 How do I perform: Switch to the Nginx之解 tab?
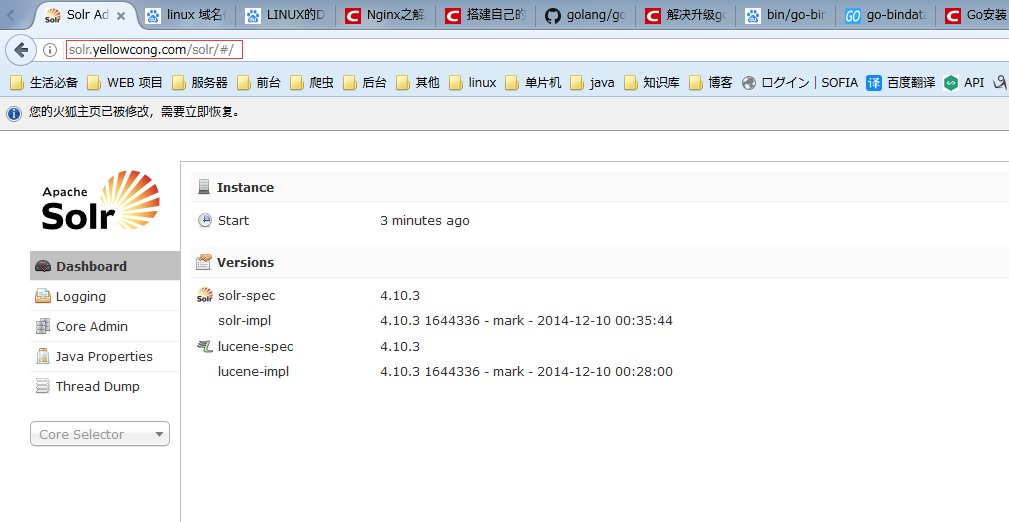click(385, 15)
